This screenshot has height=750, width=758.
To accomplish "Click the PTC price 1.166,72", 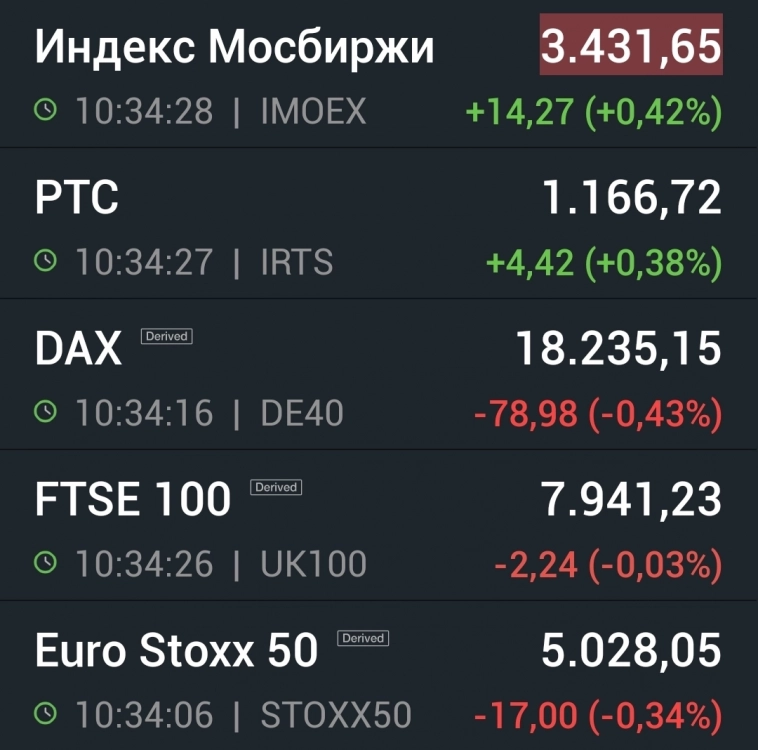I will tap(631, 198).
